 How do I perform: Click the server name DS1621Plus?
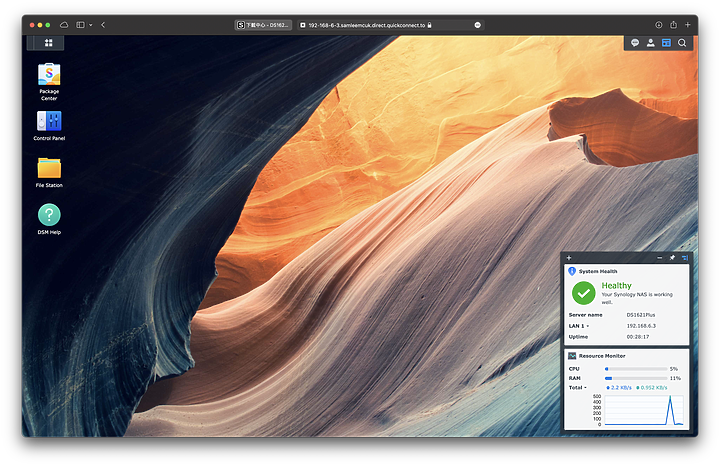pyautogui.click(x=641, y=315)
